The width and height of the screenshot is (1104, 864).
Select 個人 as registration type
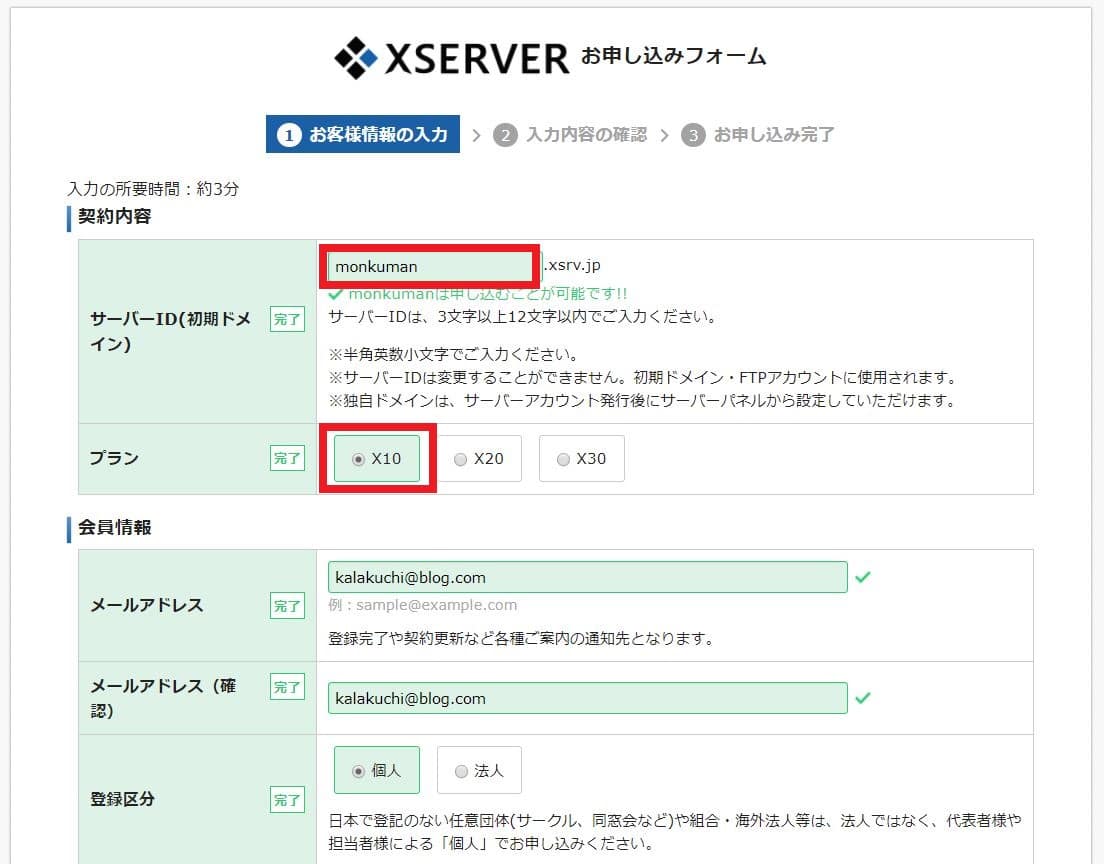point(358,771)
